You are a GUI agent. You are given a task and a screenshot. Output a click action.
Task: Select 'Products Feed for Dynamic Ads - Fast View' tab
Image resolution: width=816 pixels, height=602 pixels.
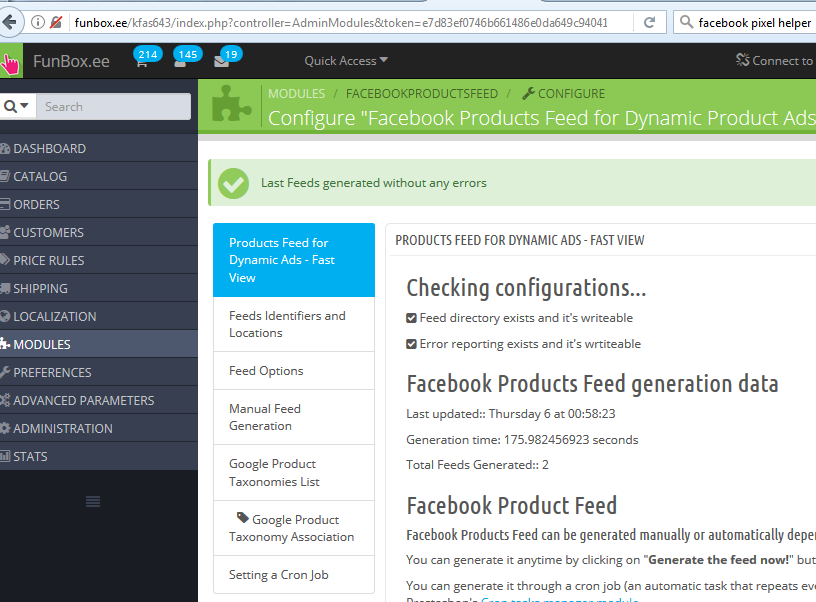pyautogui.click(x=294, y=260)
